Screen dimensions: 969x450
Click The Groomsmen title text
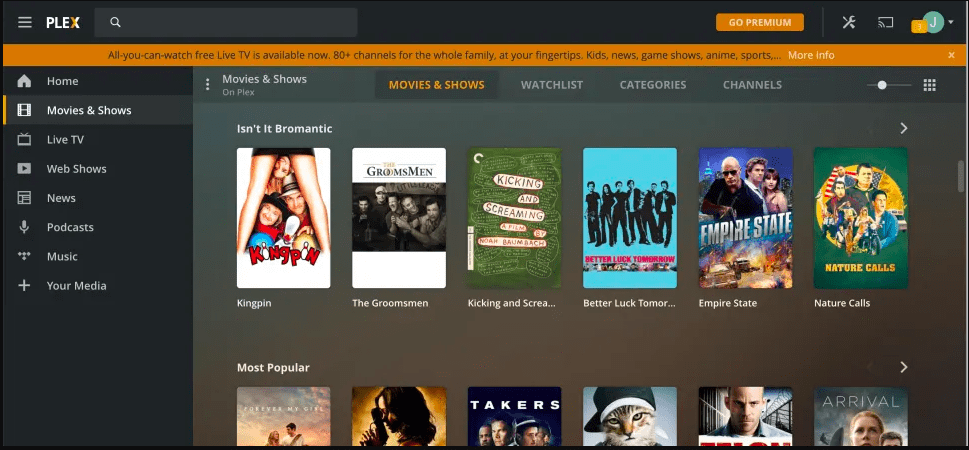click(390, 303)
